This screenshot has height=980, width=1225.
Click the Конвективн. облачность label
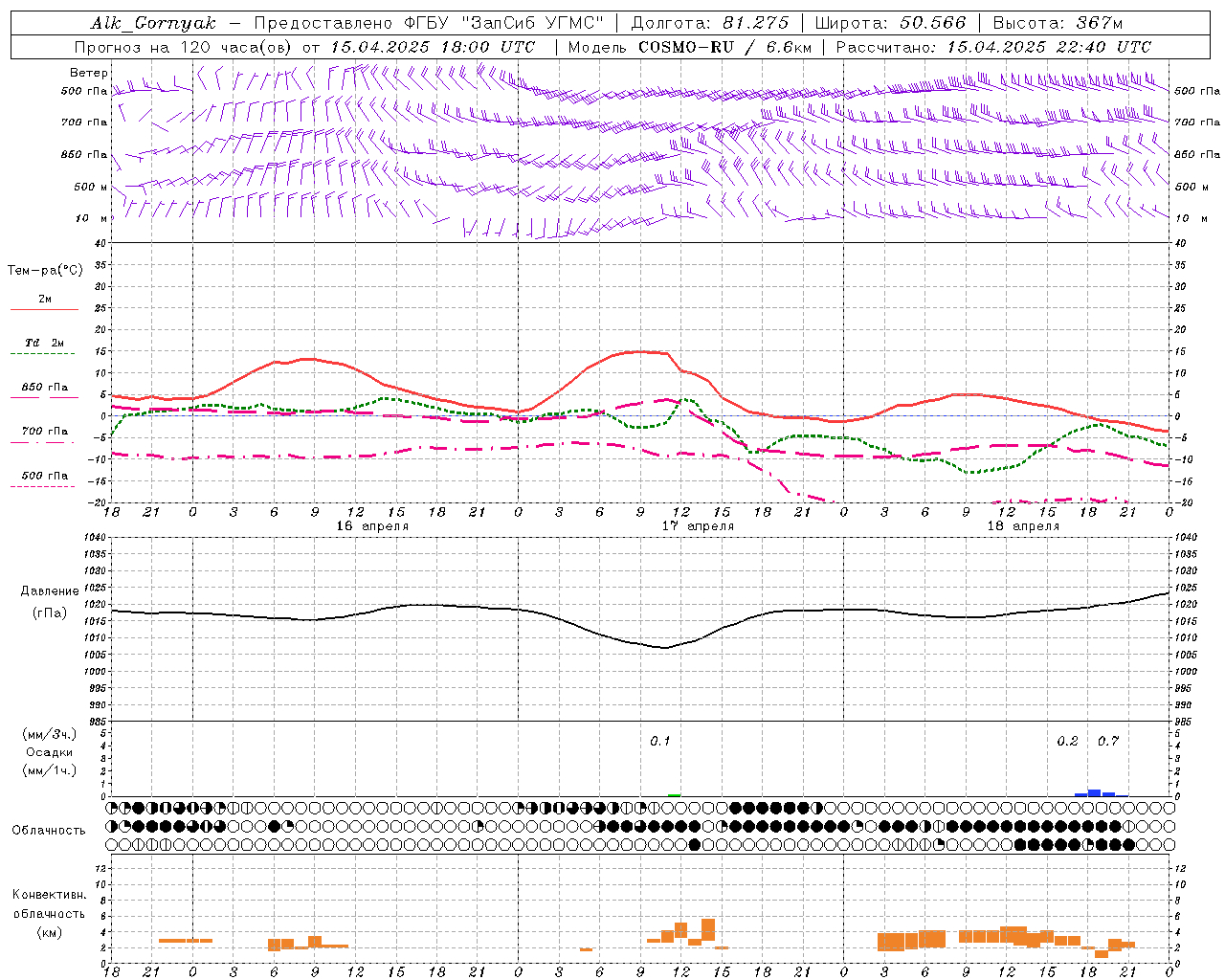click(x=50, y=903)
